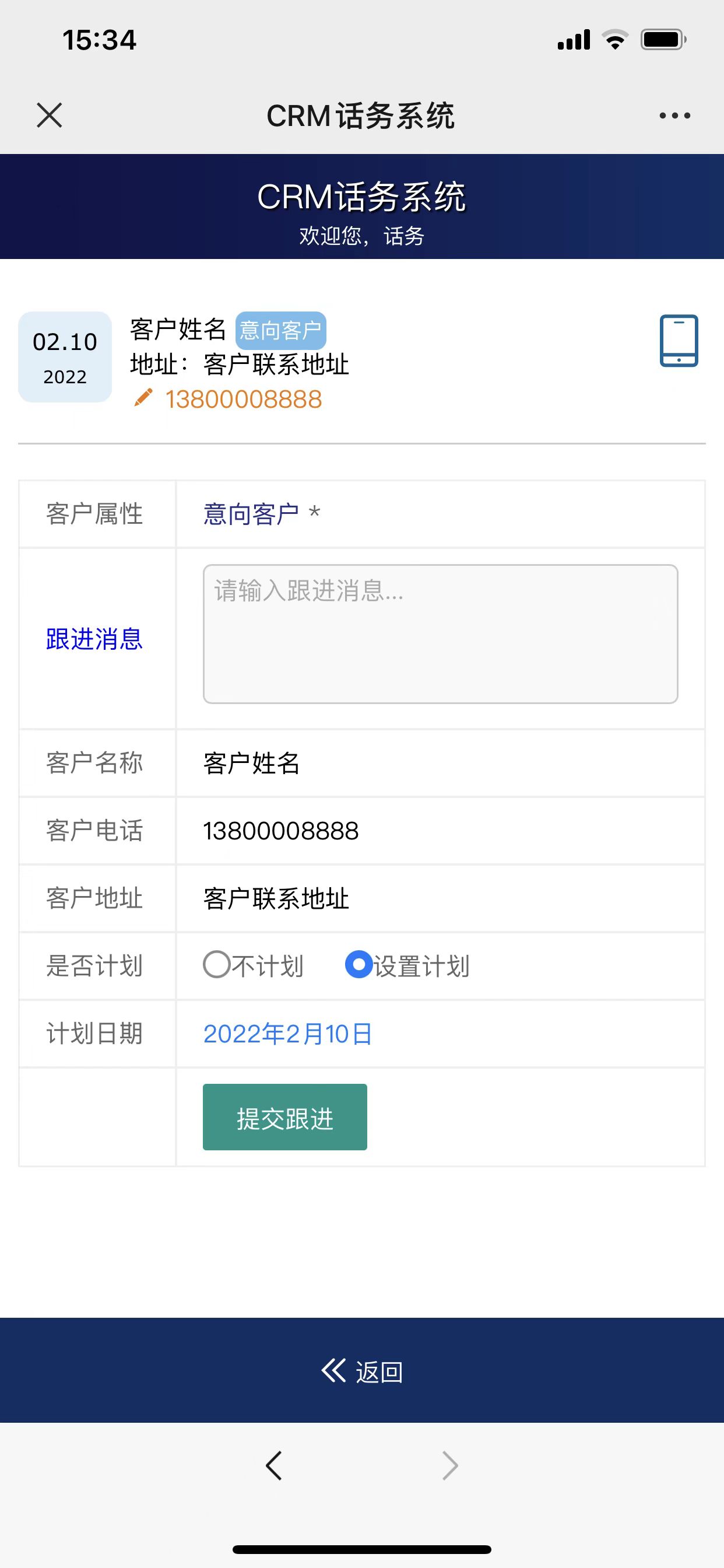This screenshot has height=1568, width=724.
Task: Tap the orange phone number 13800008888 link
Action: [x=243, y=400]
